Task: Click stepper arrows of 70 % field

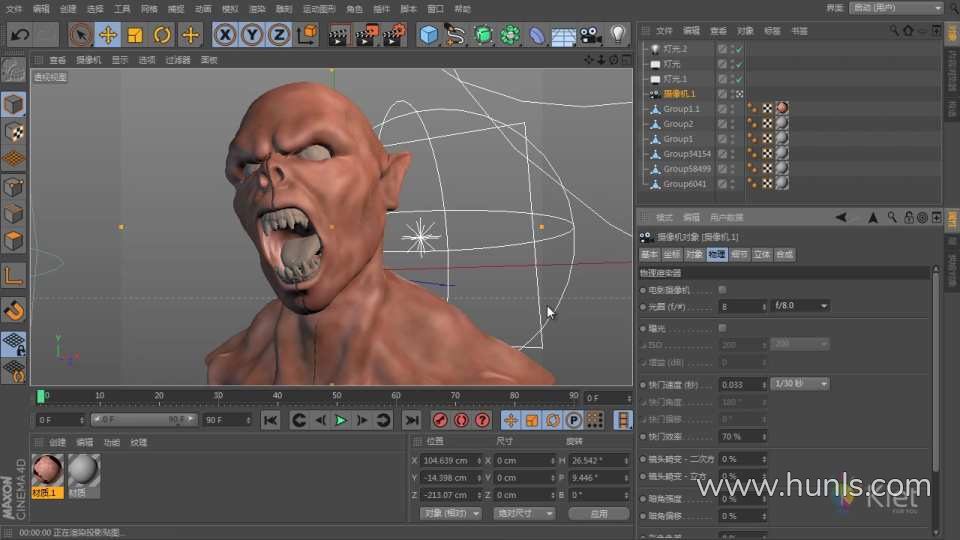Action: 764,437
